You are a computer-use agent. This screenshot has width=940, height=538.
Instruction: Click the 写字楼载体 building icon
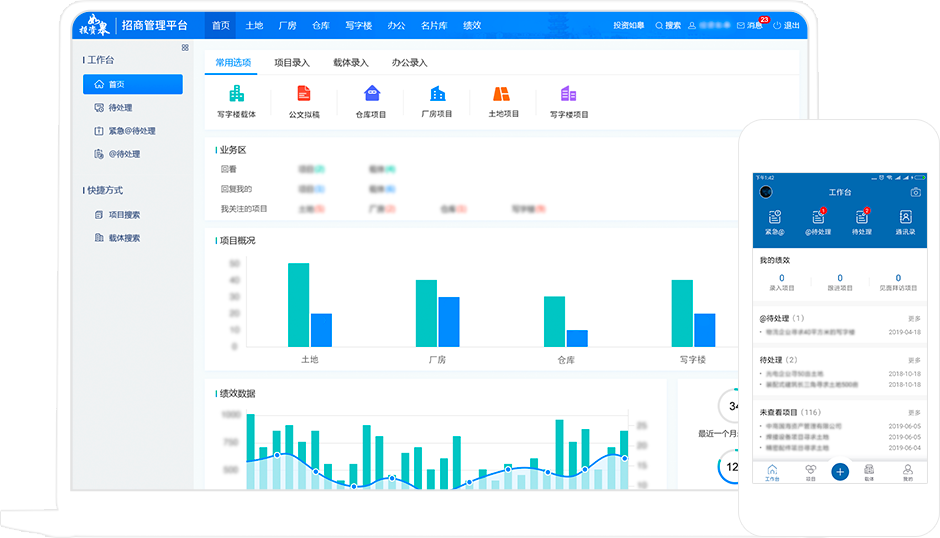pos(237,94)
